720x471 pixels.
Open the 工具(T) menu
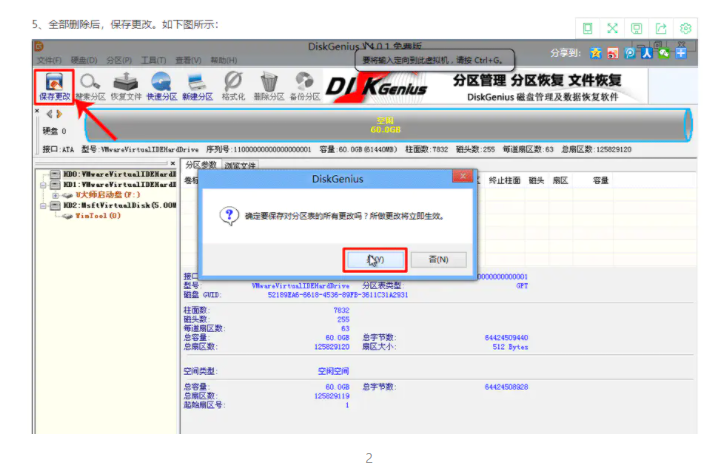[153, 60]
